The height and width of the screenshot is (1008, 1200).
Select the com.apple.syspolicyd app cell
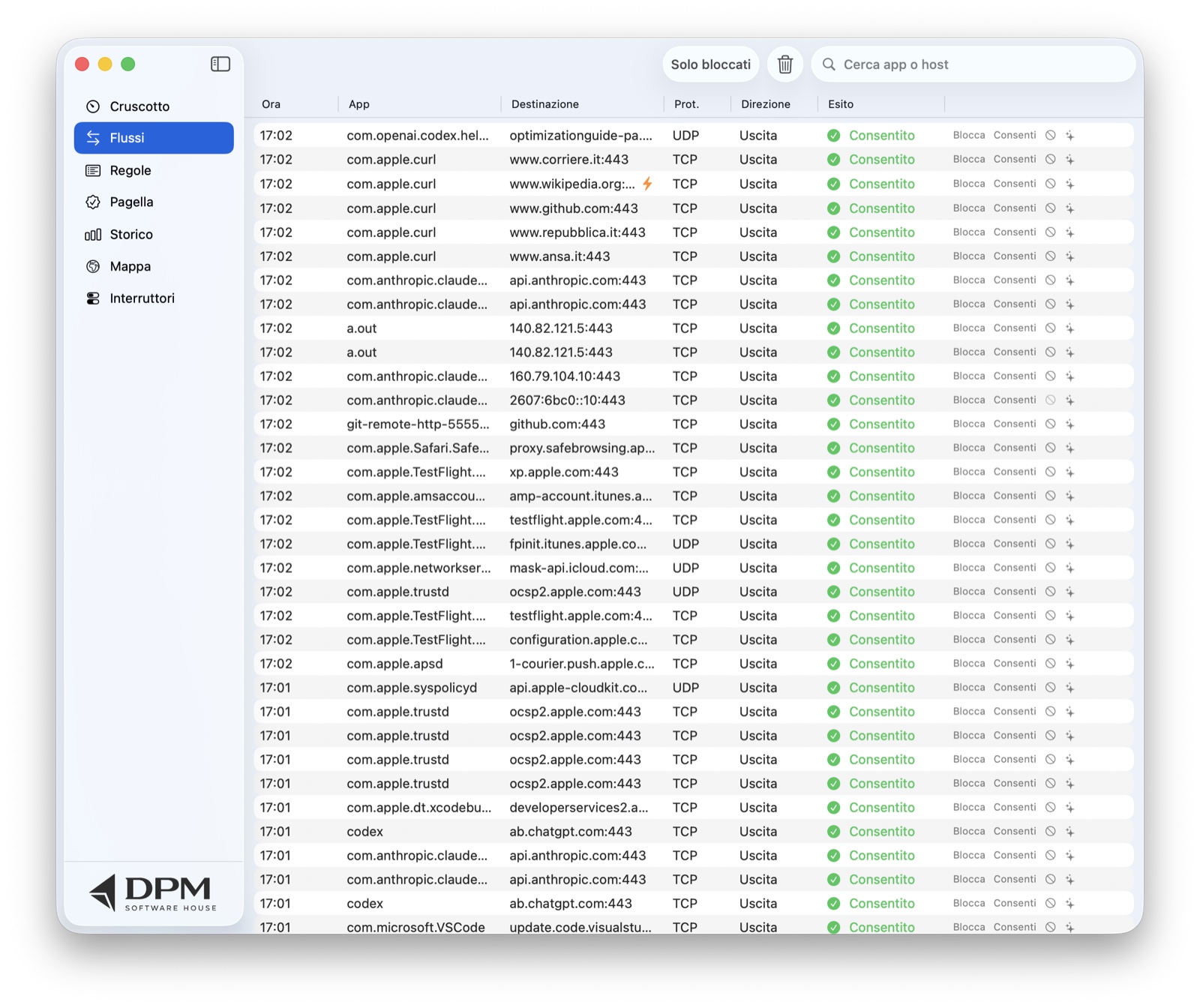[412, 688]
